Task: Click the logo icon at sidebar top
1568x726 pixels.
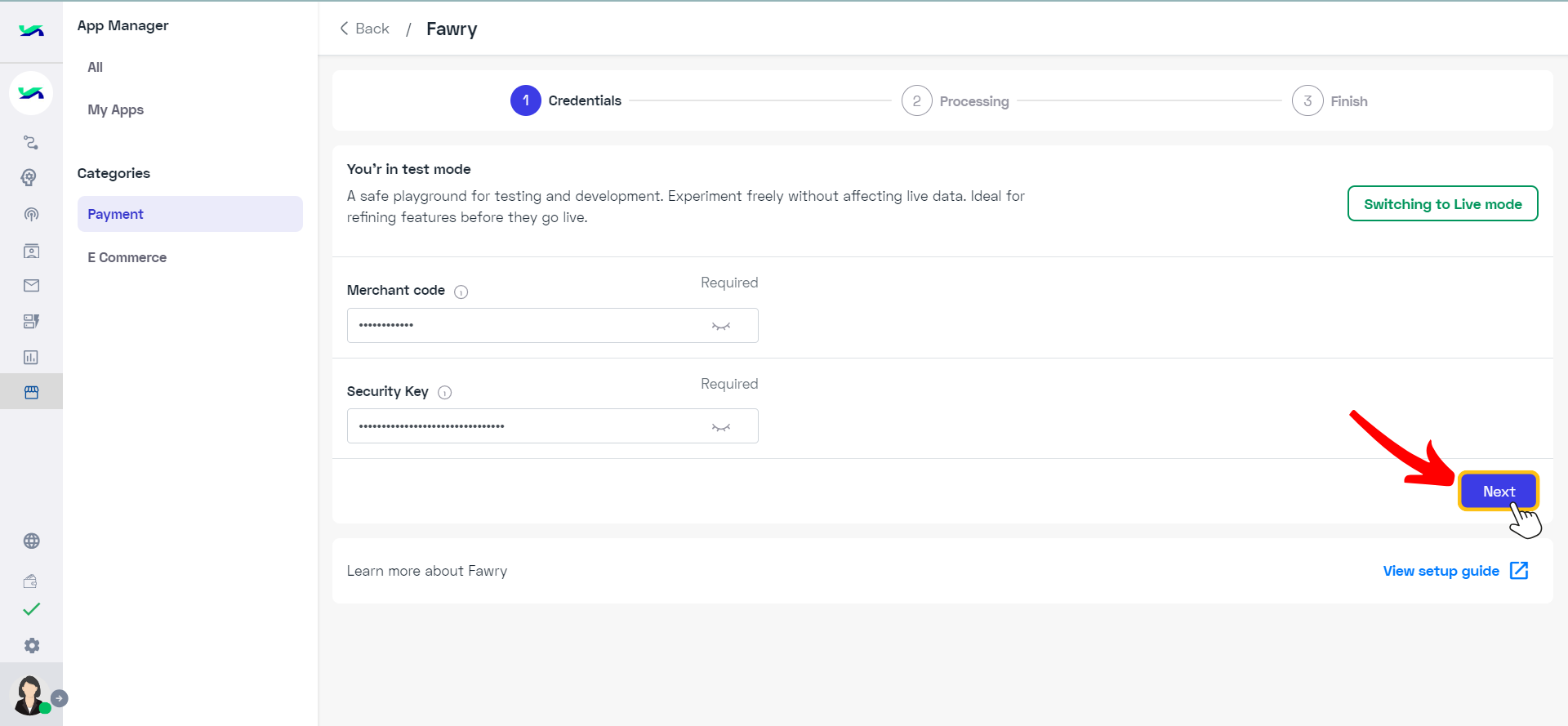Action: tap(31, 31)
